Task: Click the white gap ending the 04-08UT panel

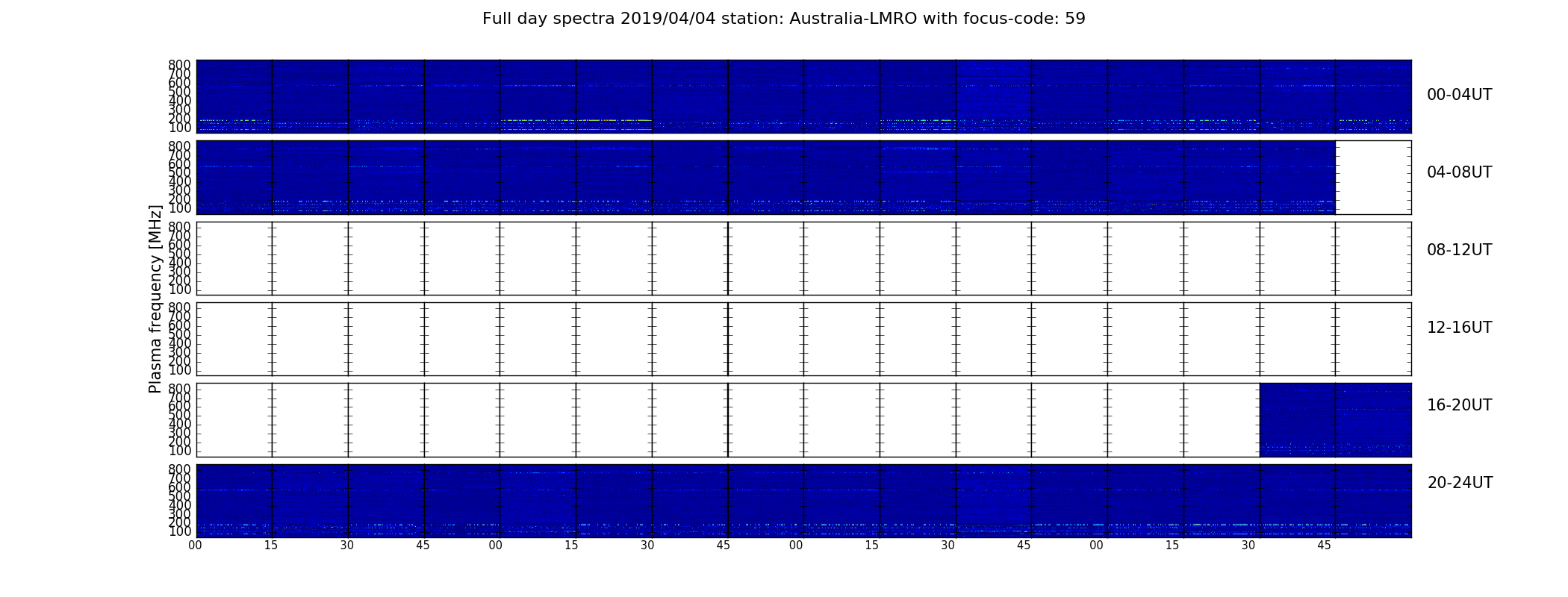Action: (1373, 178)
